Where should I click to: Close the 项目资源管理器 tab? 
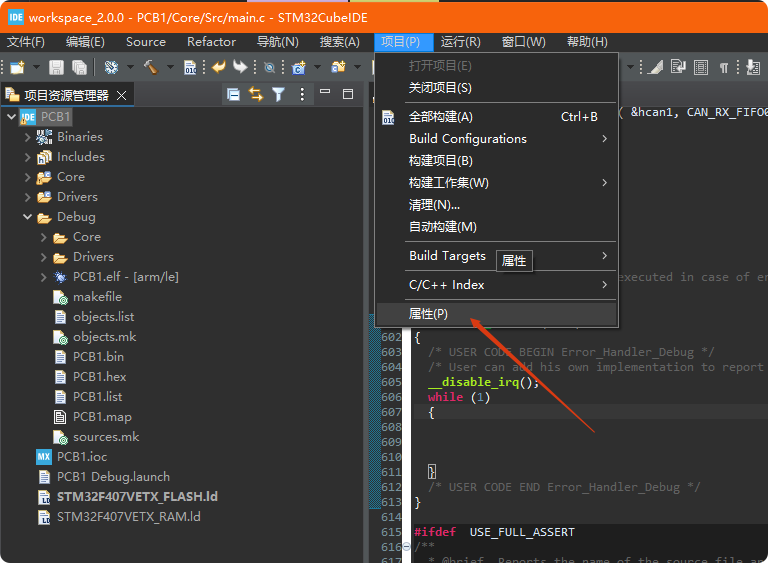click(x=122, y=95)
